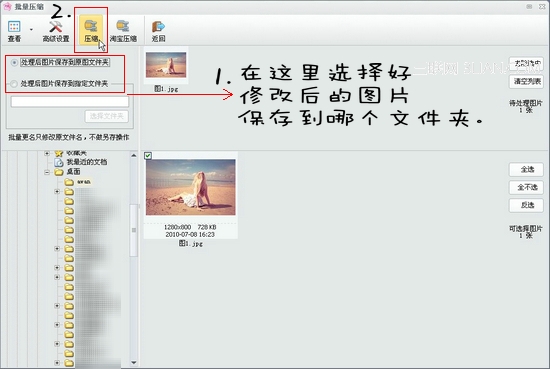Click folder tree scrollbar down arrow
The height and width of the screenshot is (369, 550).
[x=134, y=362]
